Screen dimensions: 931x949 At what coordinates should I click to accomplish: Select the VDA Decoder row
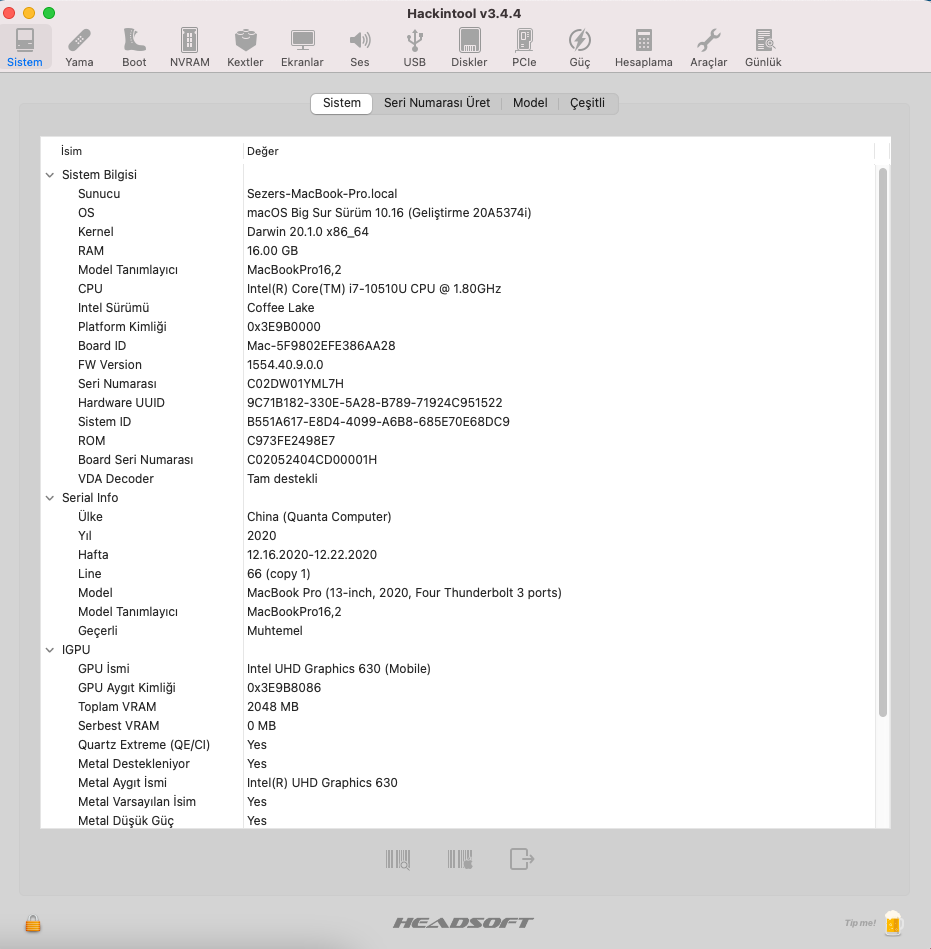pyautogui.click(x=458, y=479)
